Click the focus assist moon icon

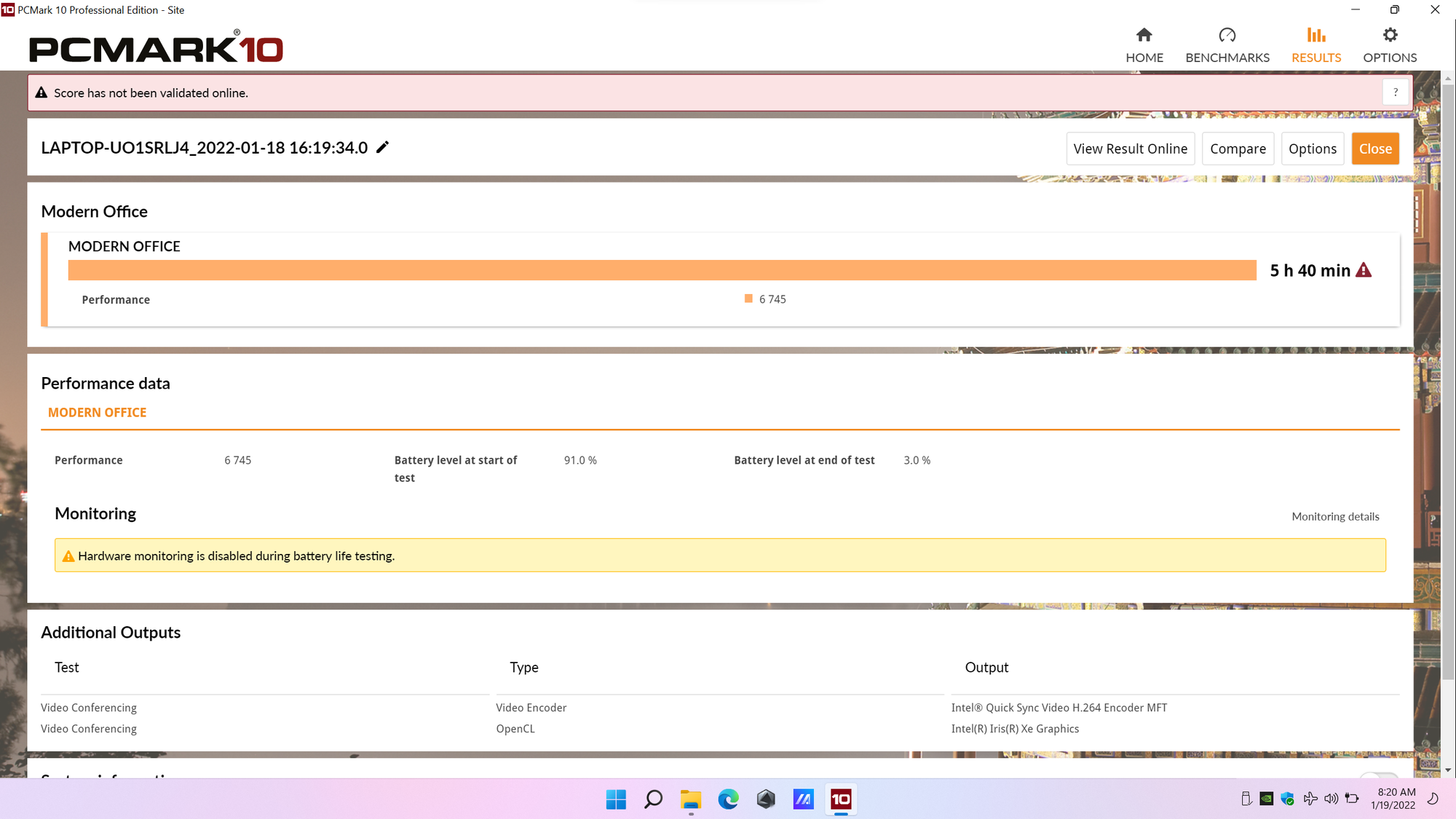pyautogui.click(x=1433, y=799)
